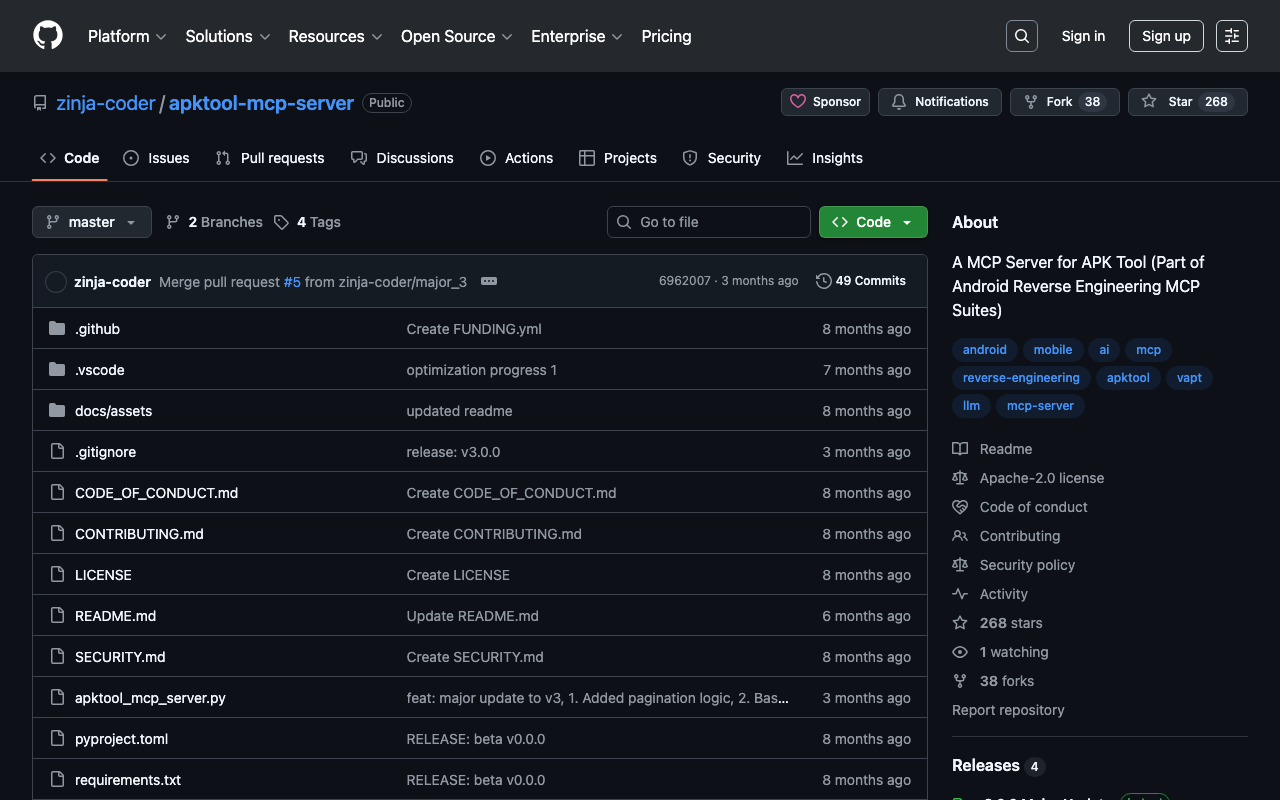Click the GitHub logo icon

[x=48, y=36]
